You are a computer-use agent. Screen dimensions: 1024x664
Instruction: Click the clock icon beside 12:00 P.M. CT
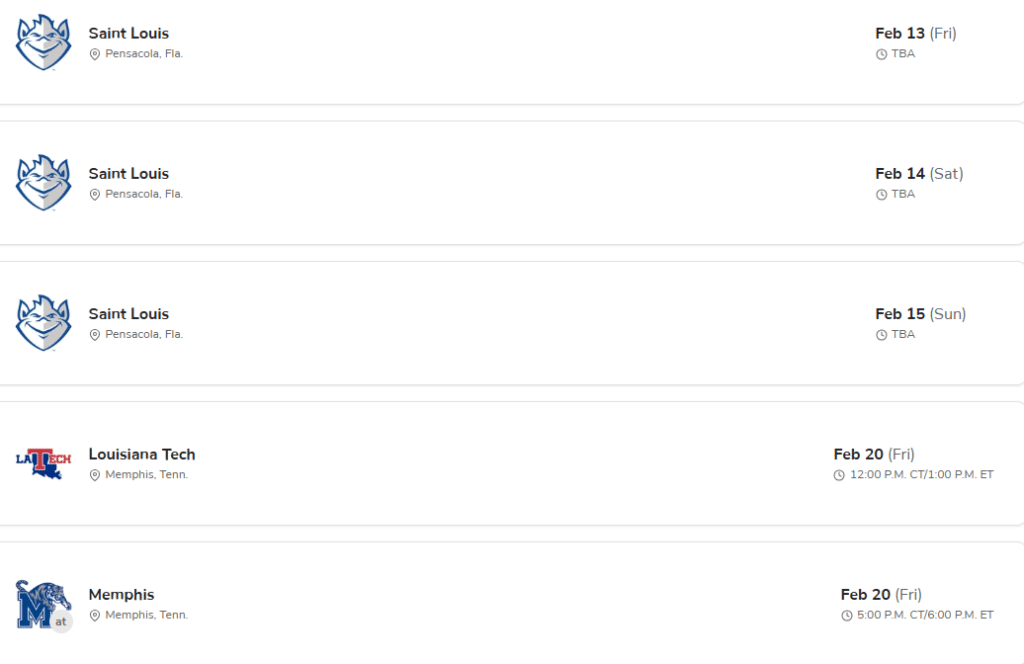pyautogui.click(x=839, y=475)
